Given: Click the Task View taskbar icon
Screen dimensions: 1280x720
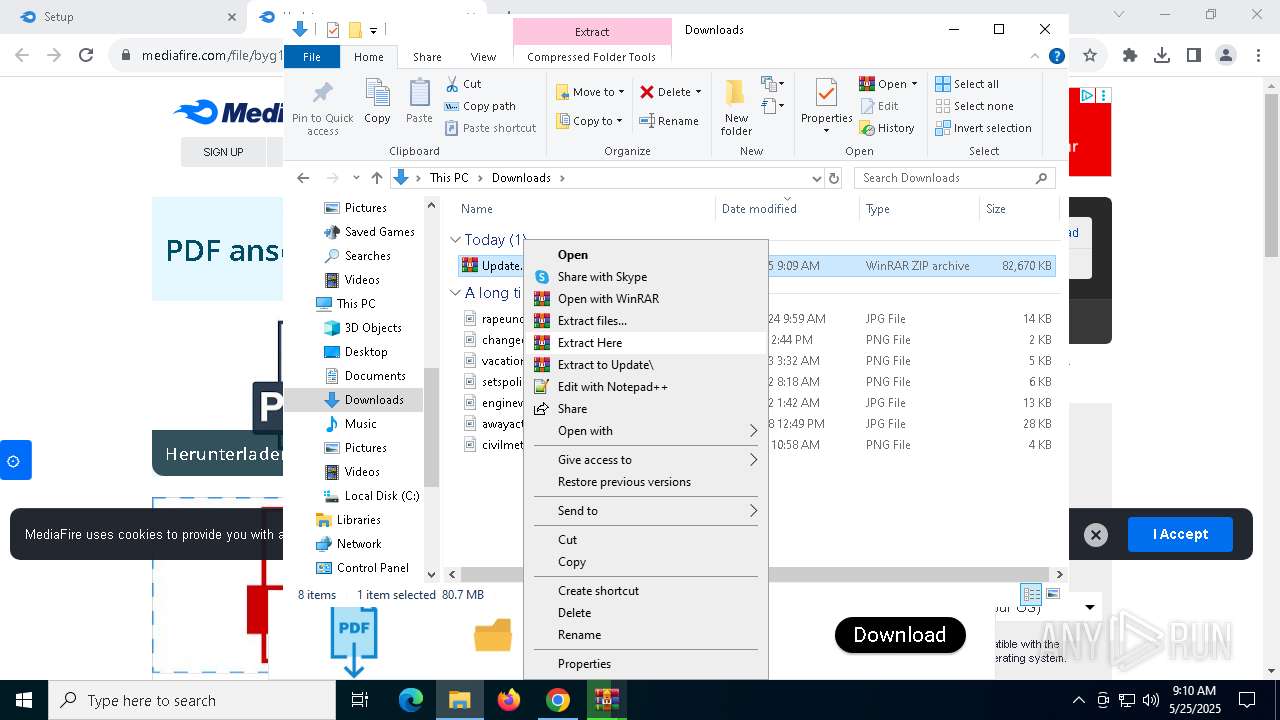Looking at the screenshot, I should tap(360, 700).
